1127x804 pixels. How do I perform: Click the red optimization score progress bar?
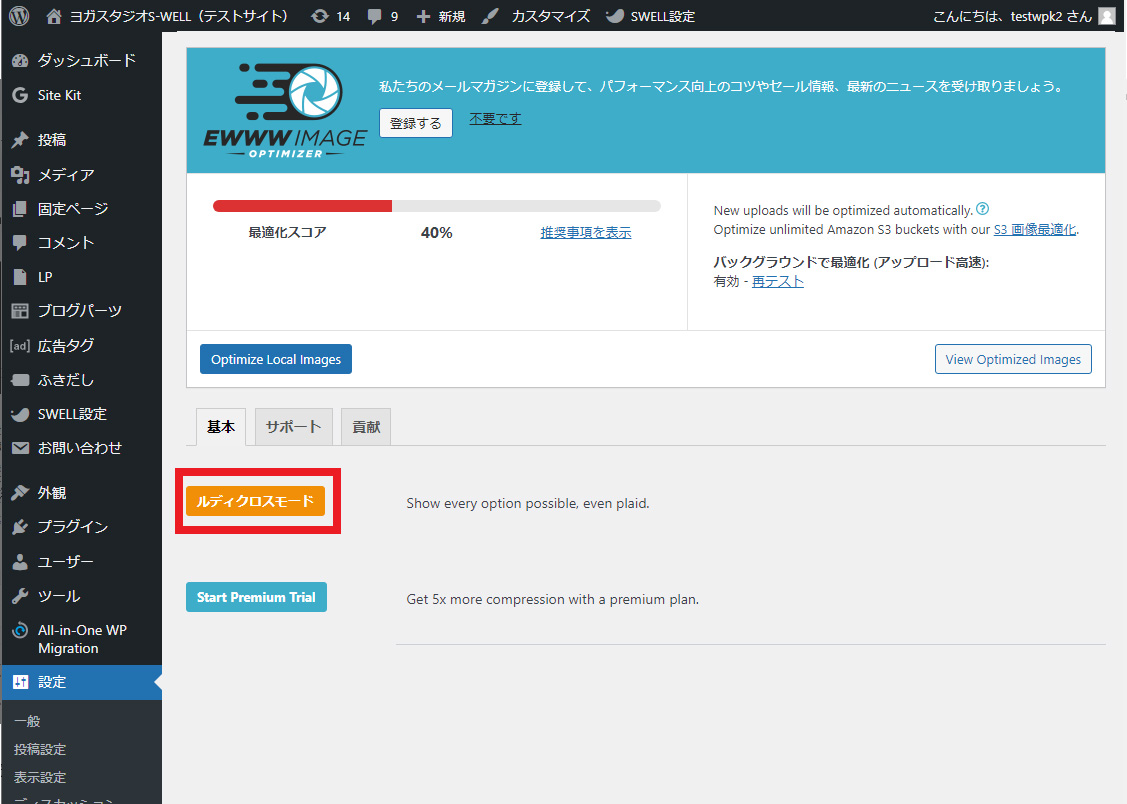pyautogui.click(x=302, y=206)
